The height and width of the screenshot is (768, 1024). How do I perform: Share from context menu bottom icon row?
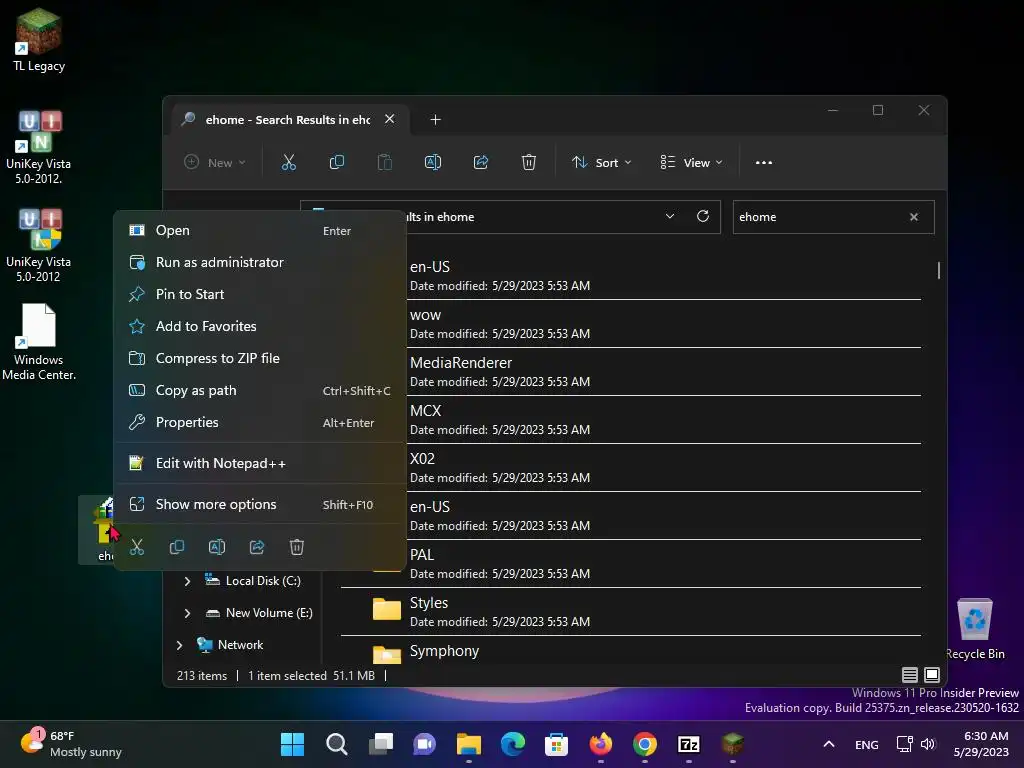click(257, 547)
